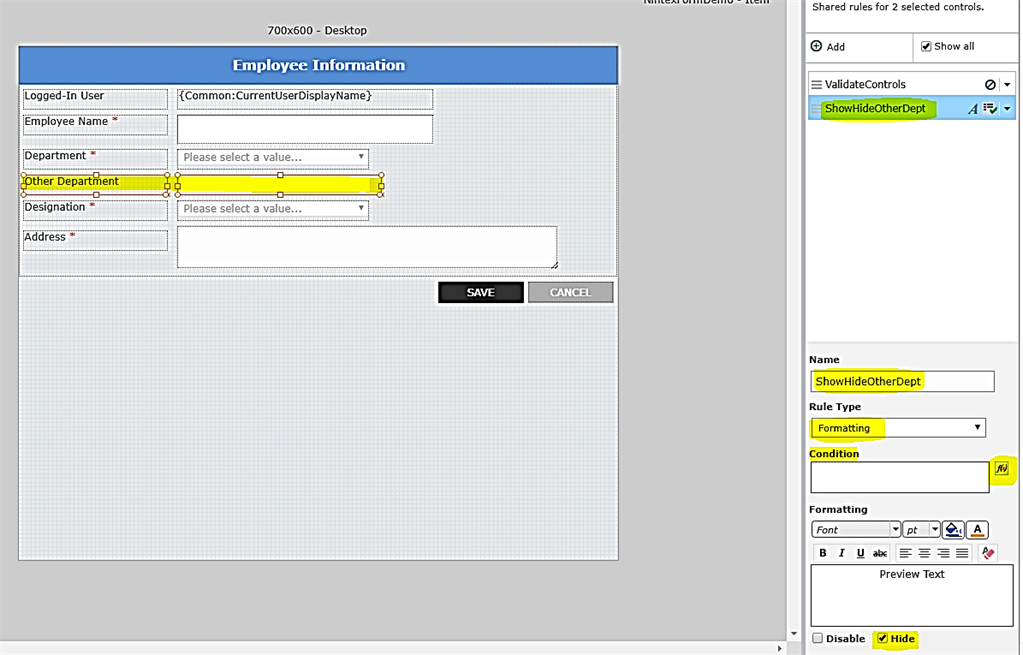Choose center text alignment
The image size is (1023, 655).
pos(923,553)
